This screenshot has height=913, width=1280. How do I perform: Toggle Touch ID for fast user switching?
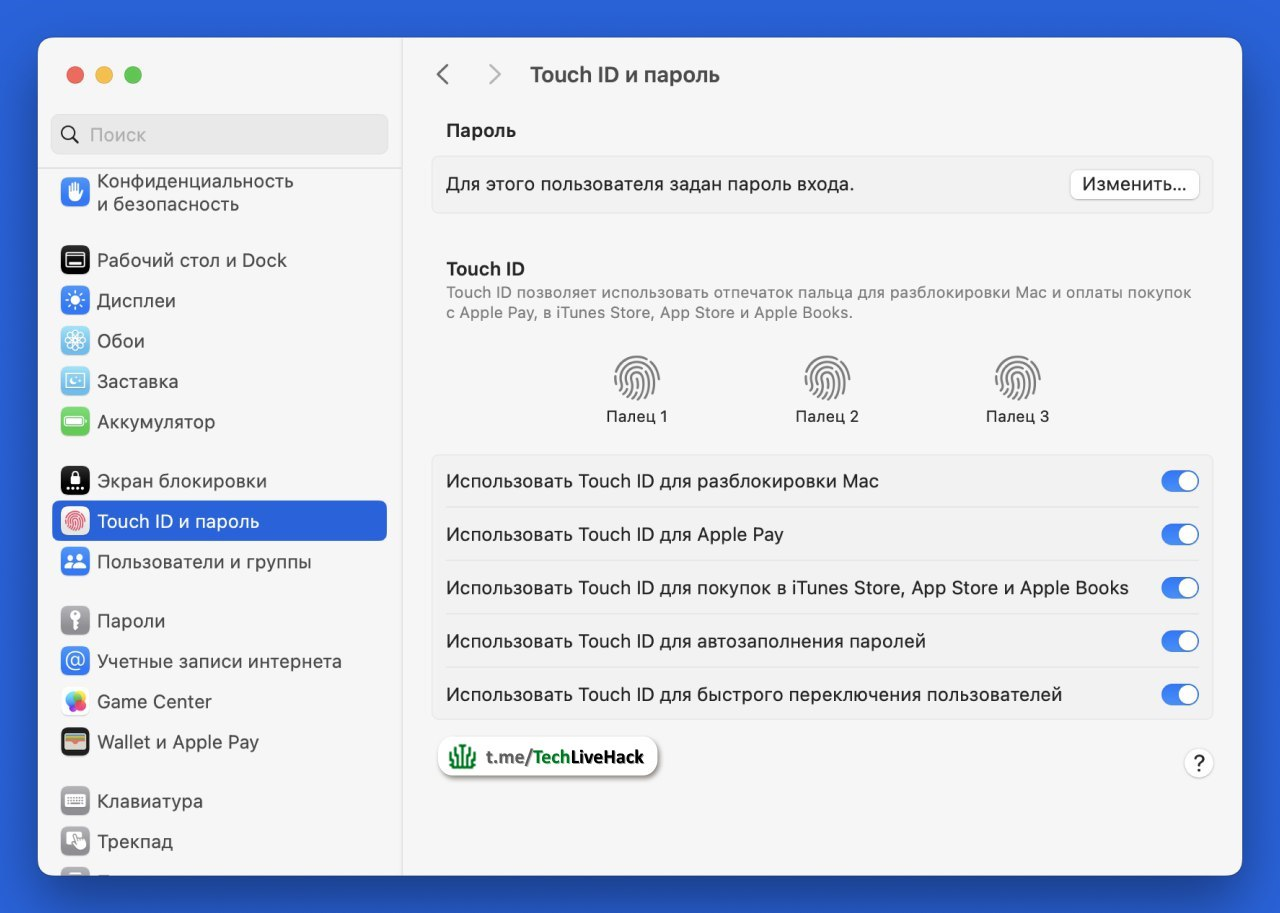coord(1180,694)
